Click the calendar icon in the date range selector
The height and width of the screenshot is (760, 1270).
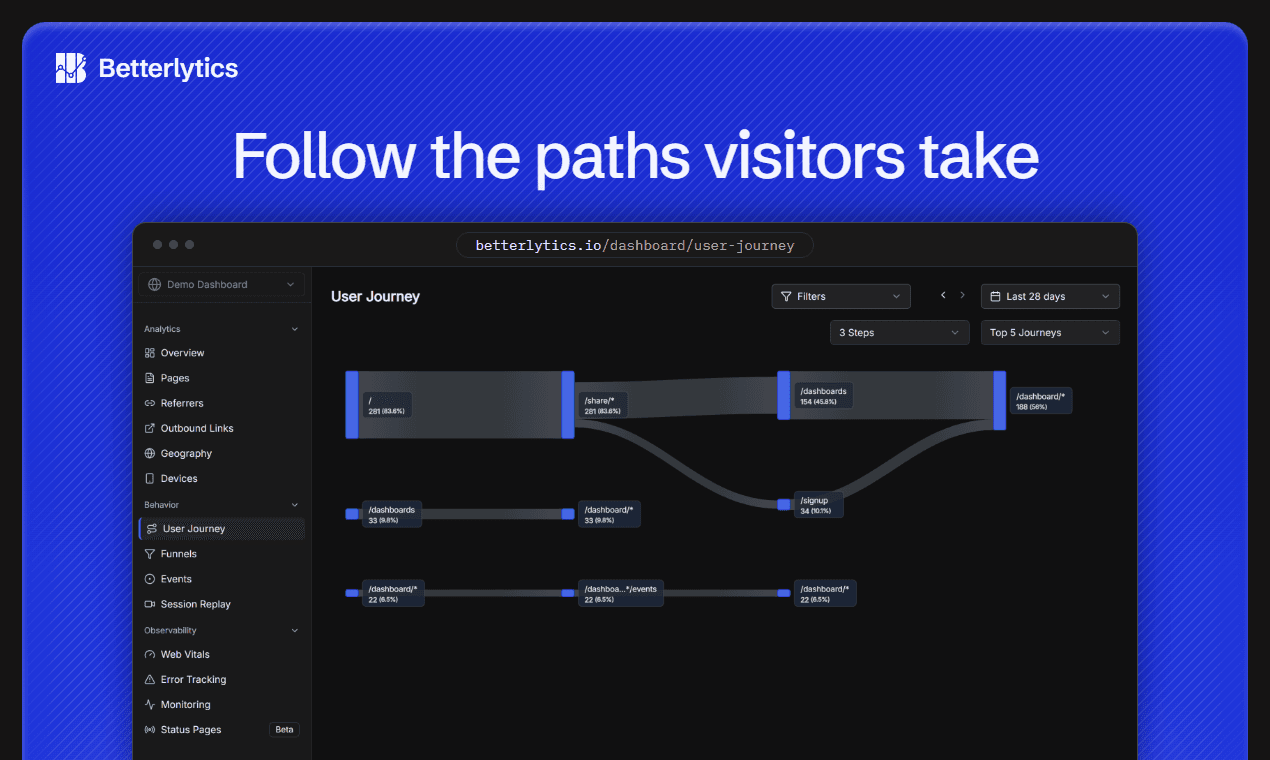(x=996, y=296)
